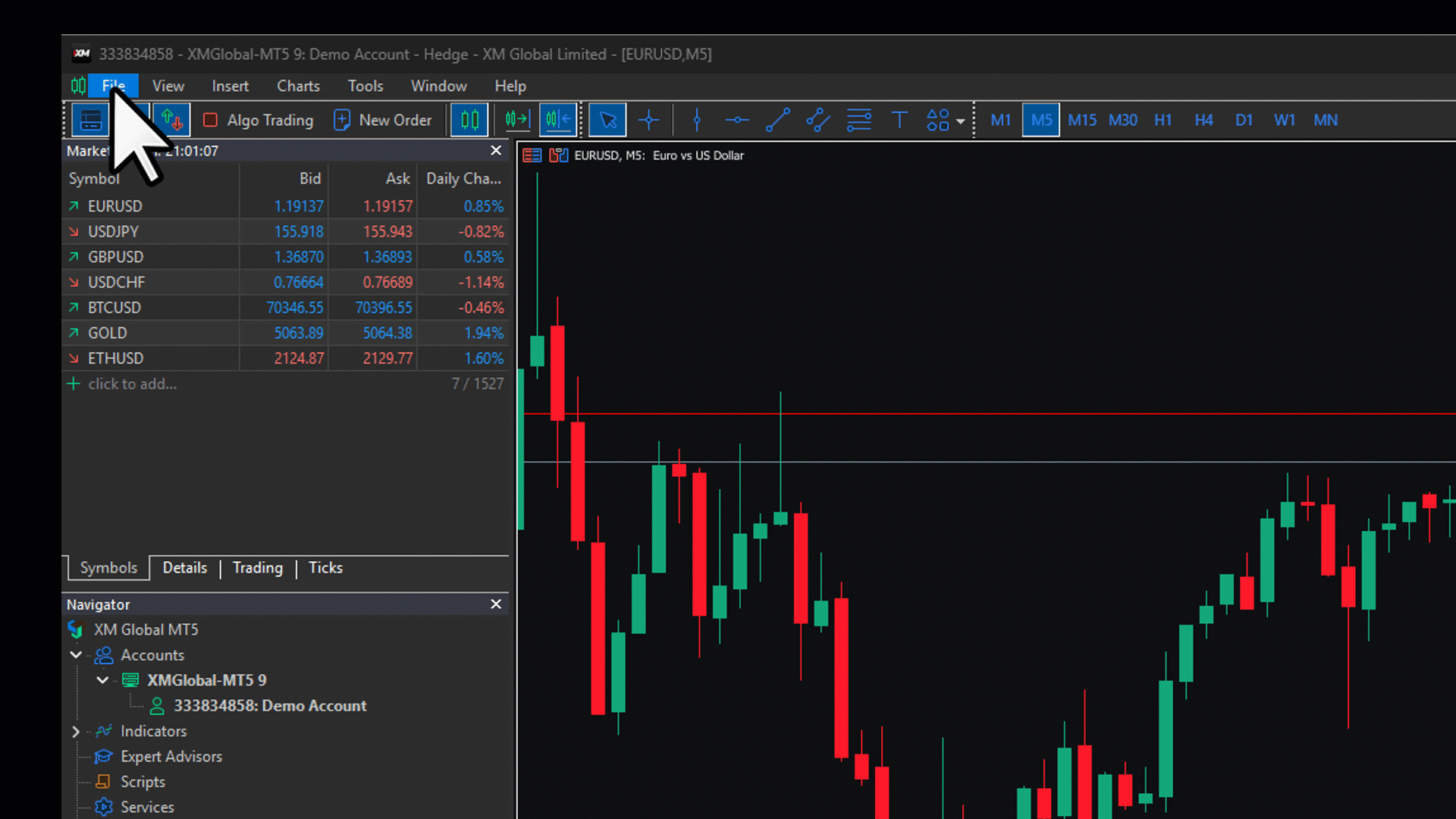Image resolution: width=1456 pixels, height=819 pixels.
Task: Select the ETHUSD symbol row
Action: point(285,358)
